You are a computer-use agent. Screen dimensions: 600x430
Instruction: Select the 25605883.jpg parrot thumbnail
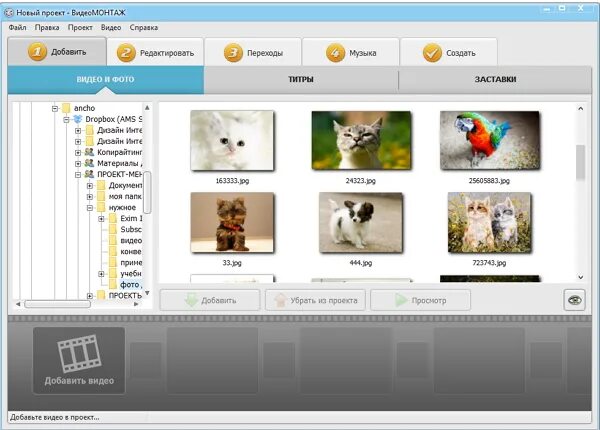(490, 140)
